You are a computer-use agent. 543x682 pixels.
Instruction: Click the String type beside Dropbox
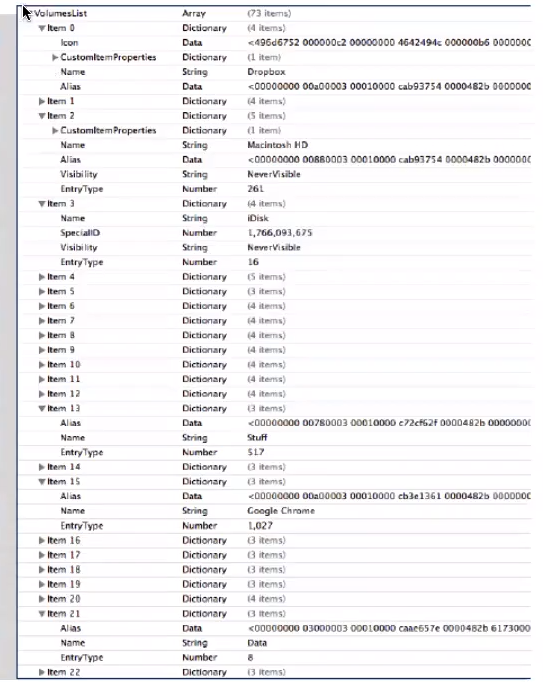click(x=194, y=72)
